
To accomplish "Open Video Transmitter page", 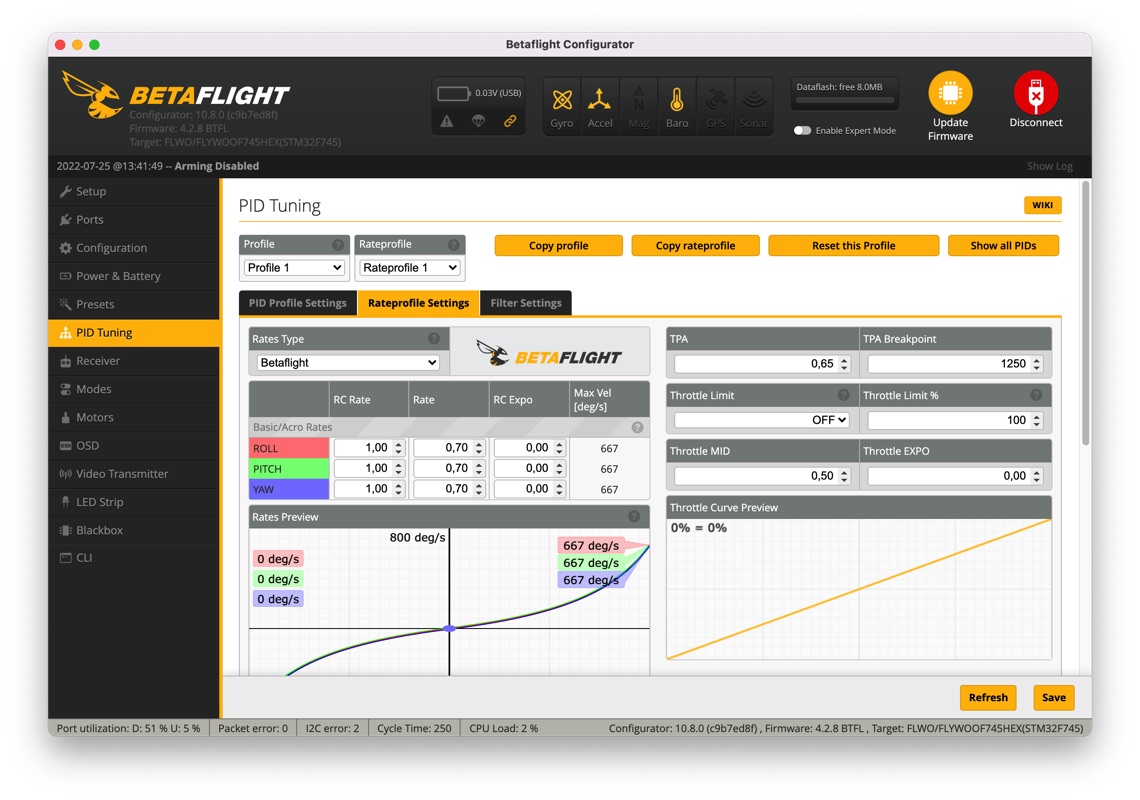I will pyautogui.click(x=134, y=474).
